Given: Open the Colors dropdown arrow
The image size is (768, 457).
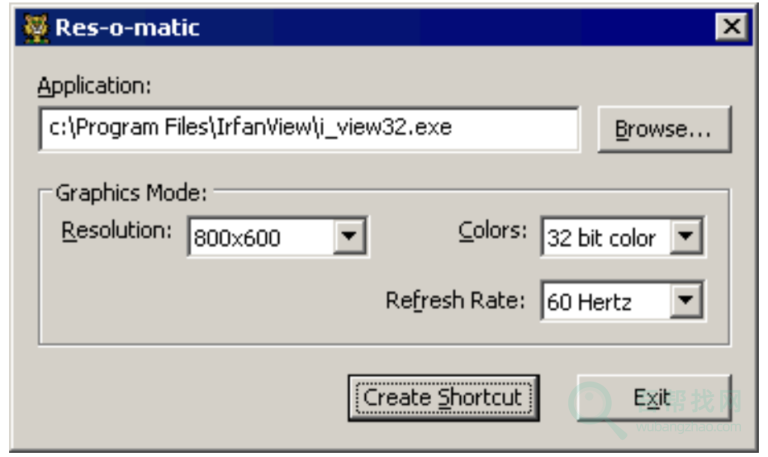Looking at the screenshot, I should pos(685,238).
